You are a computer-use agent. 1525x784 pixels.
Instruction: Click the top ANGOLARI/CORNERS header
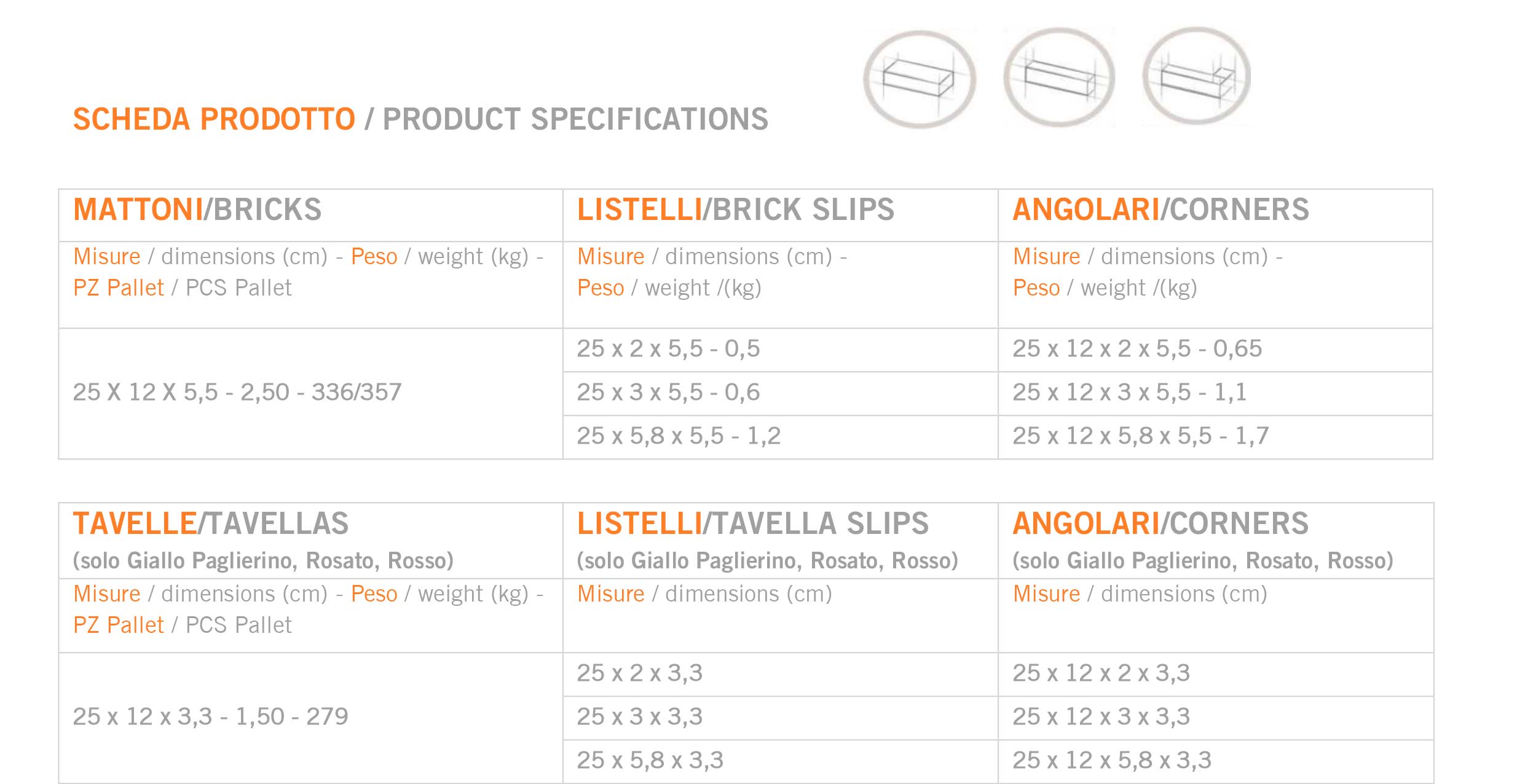1160,210
